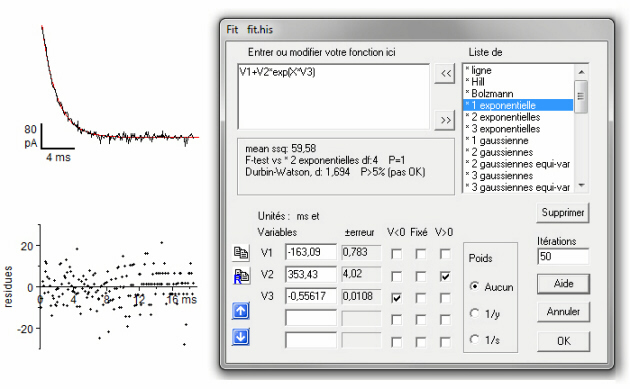Click the Durbin-Watson result line
The height and width of the screenshot is (389, 630).
point(335,172)
